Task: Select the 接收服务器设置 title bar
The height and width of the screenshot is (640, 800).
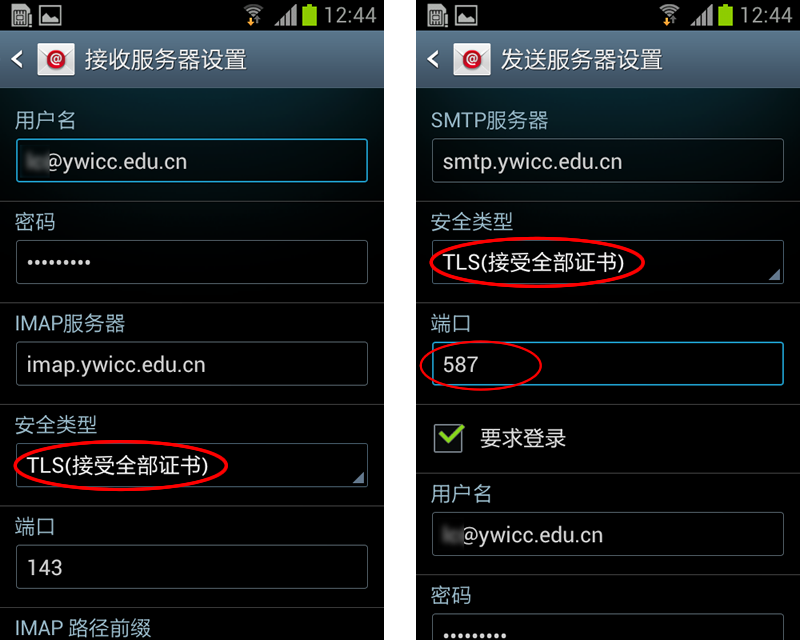Action: [192, 59]
